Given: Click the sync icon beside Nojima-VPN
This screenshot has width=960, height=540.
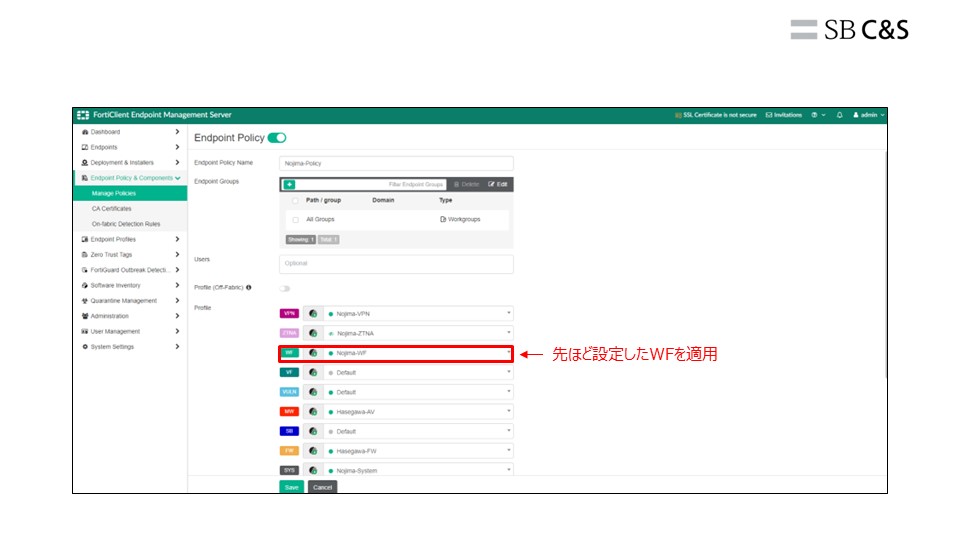Looking at the screenshot, I should [x=313, y=313].
